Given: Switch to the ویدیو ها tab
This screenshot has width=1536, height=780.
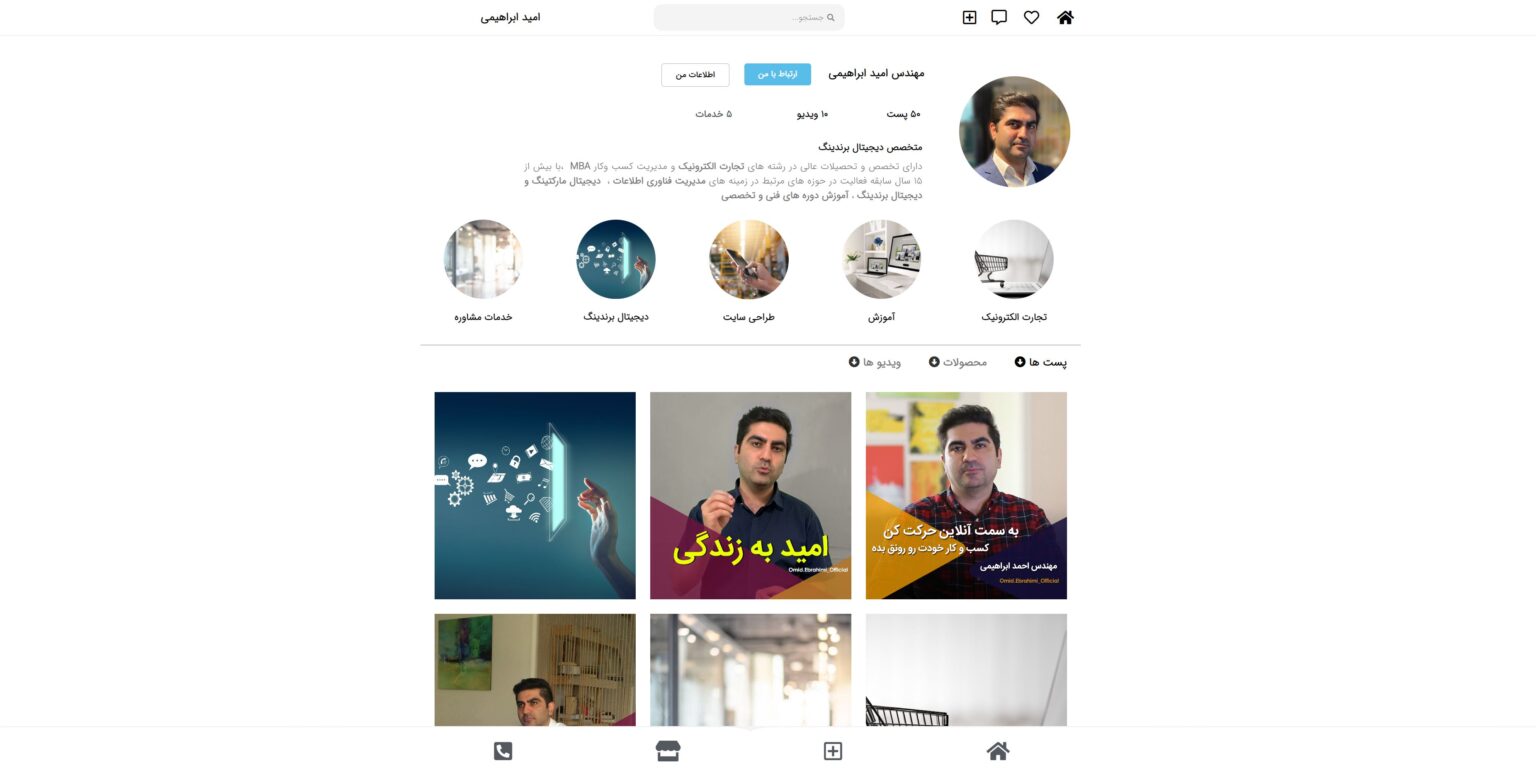Looking at the screenshot, I should (882, 362).
